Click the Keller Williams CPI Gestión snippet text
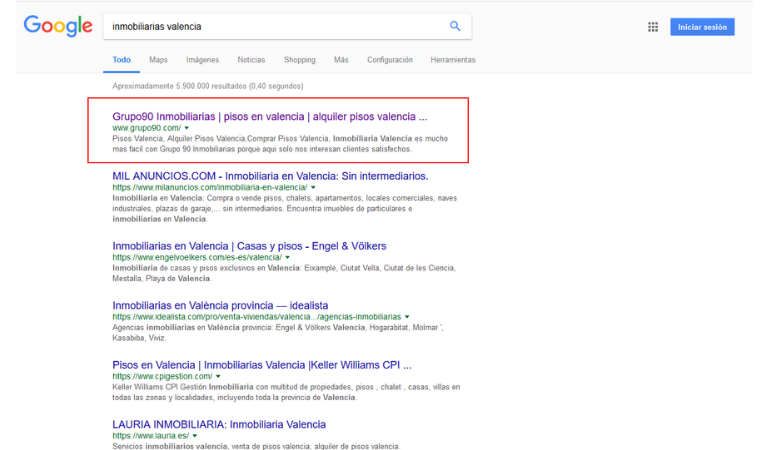 286,392
